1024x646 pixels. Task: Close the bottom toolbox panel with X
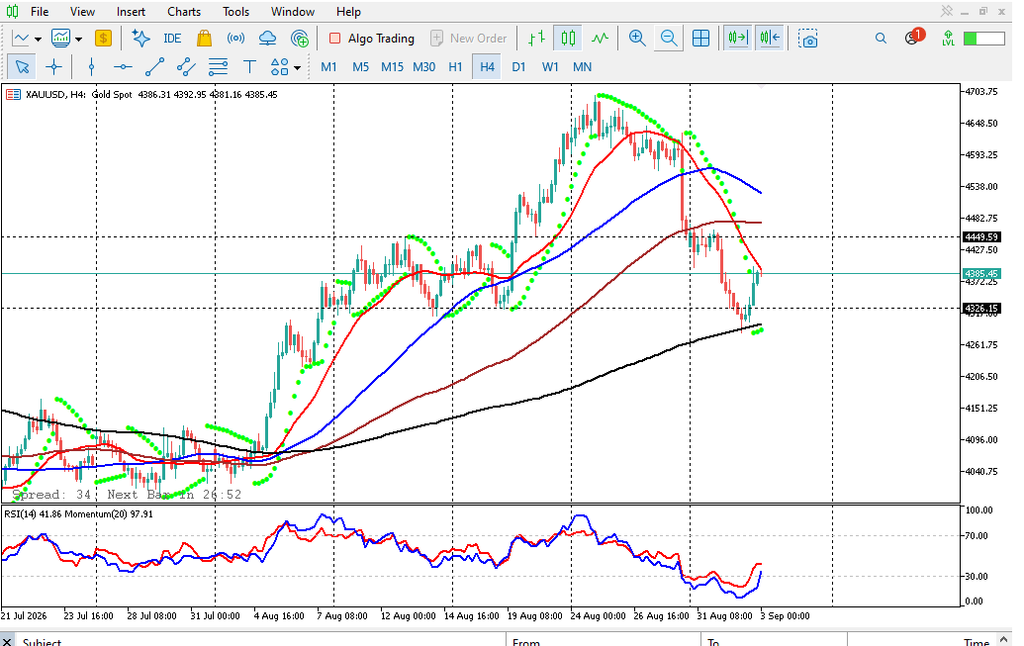point(7,641)
